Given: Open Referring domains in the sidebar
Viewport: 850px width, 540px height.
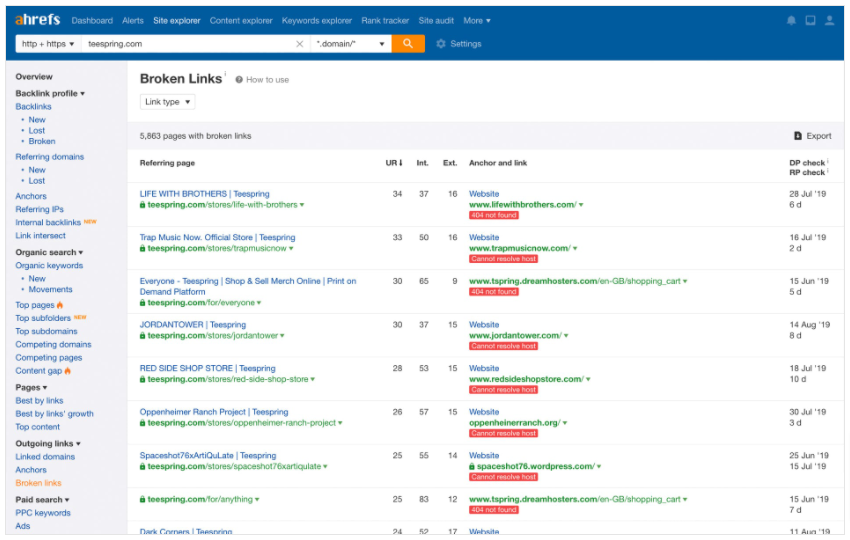Looking at the screenshot, I should click(50, 157).
